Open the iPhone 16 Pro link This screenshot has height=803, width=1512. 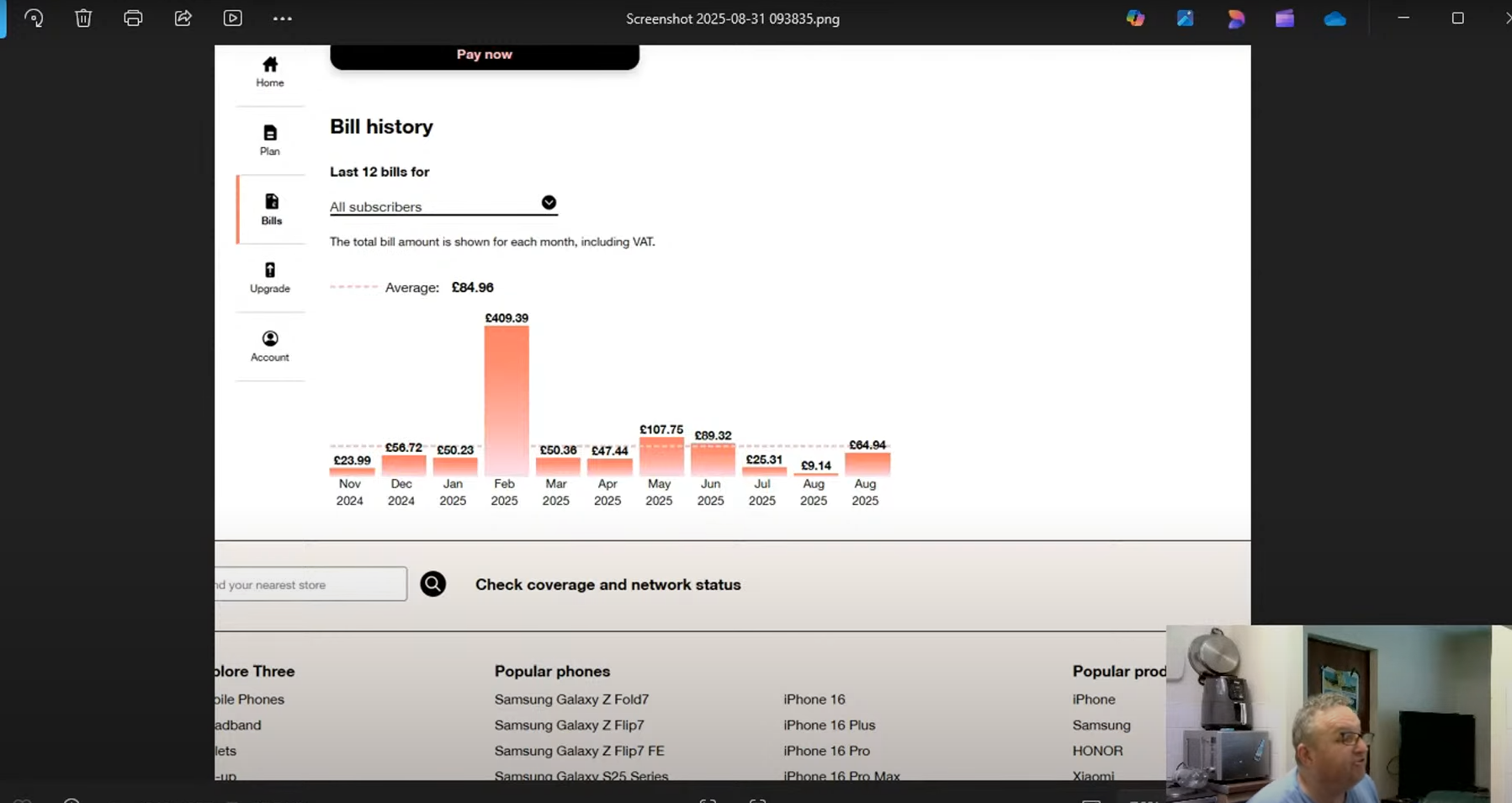pos(826,750)
